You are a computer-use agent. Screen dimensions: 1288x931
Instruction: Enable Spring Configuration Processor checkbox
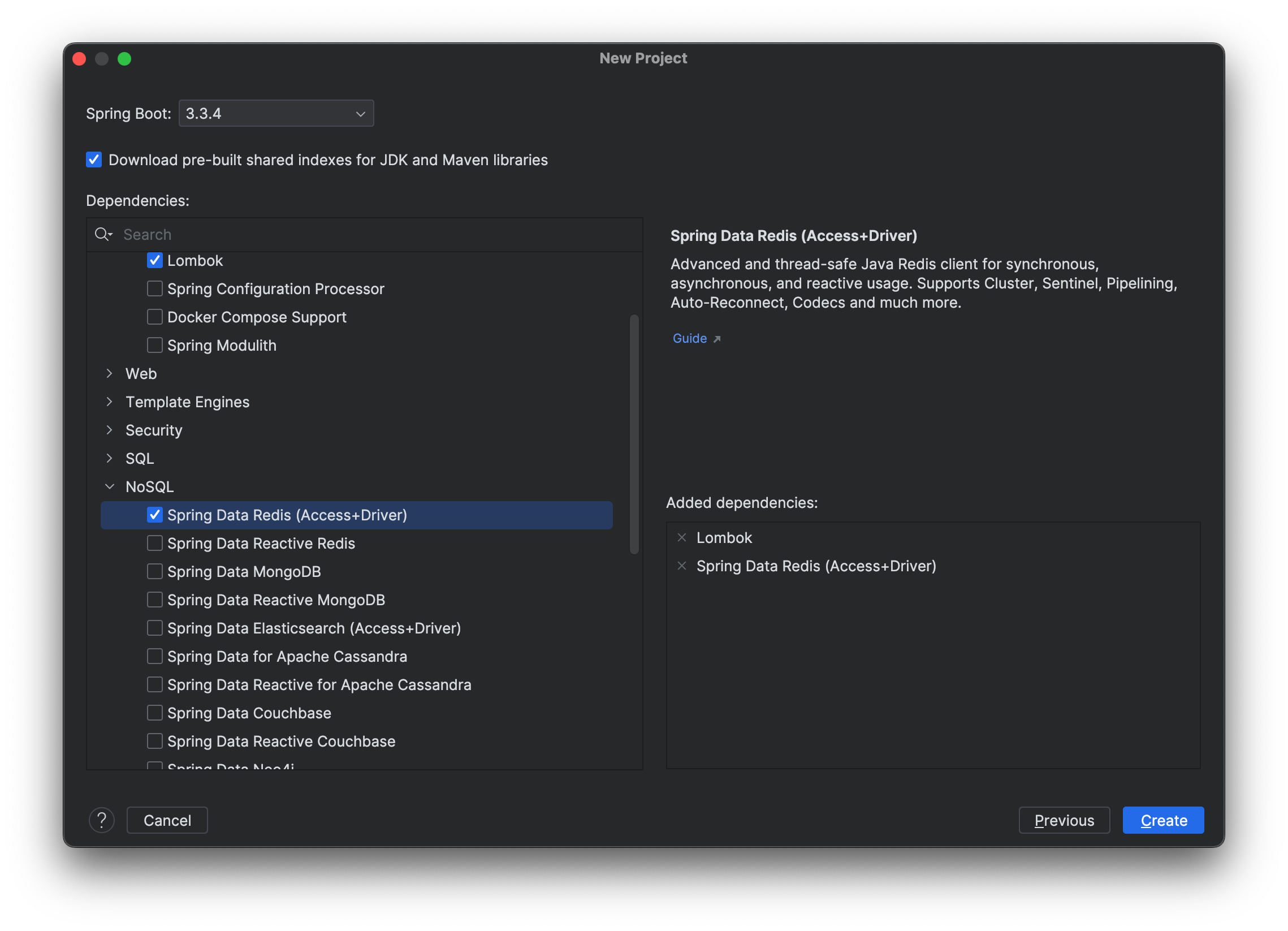(x=154, y=288)
